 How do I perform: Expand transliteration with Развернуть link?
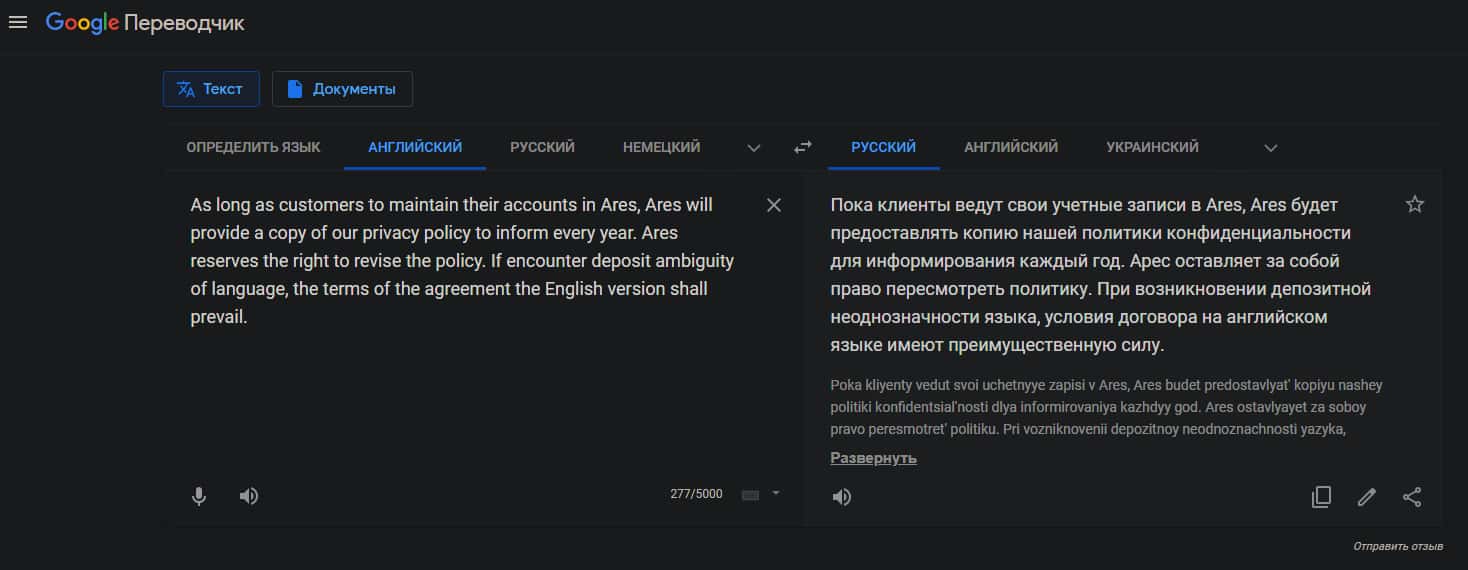point(873,458)
